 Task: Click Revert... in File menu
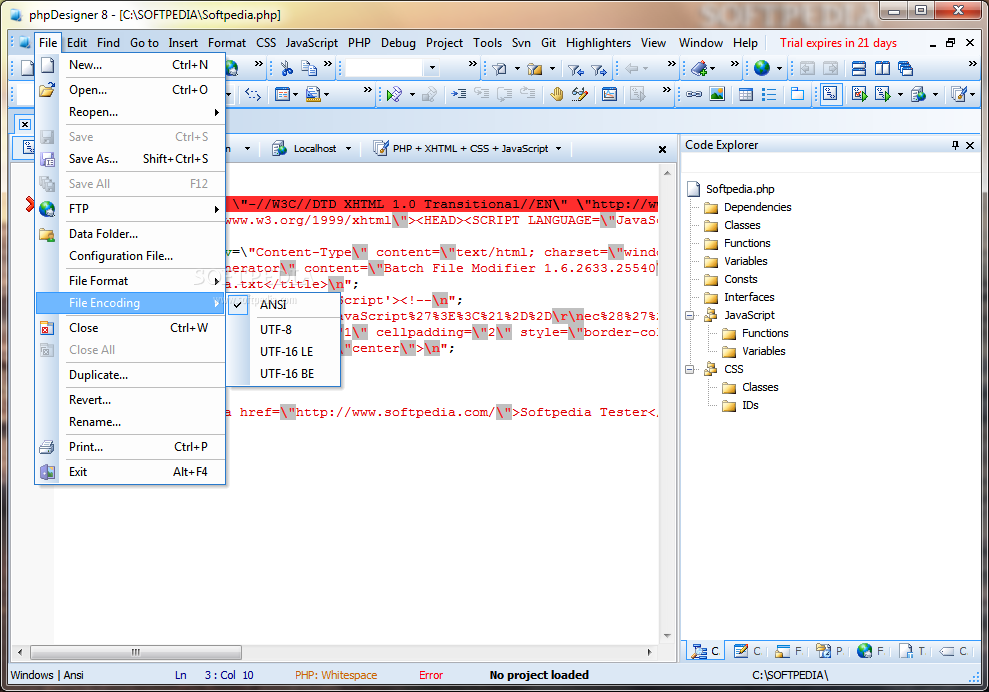click(130, 400)
